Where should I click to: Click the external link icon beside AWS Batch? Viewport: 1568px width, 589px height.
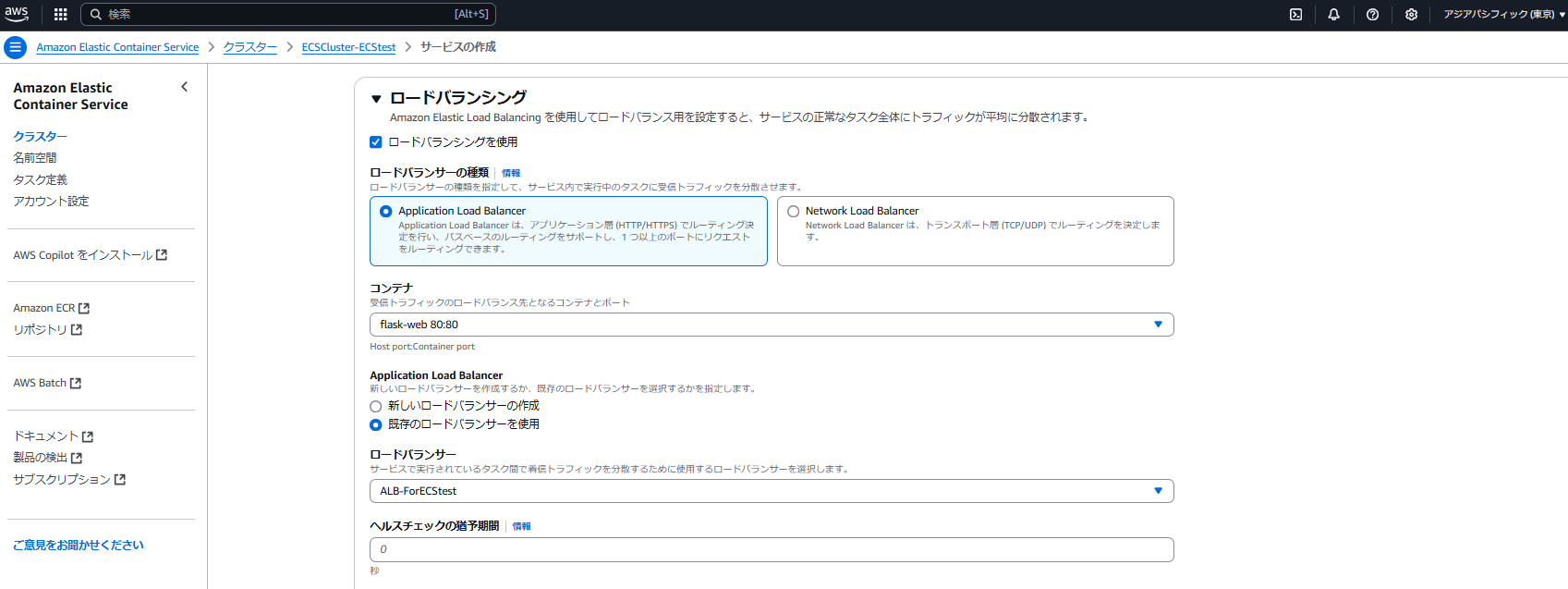tap(76, 383)
